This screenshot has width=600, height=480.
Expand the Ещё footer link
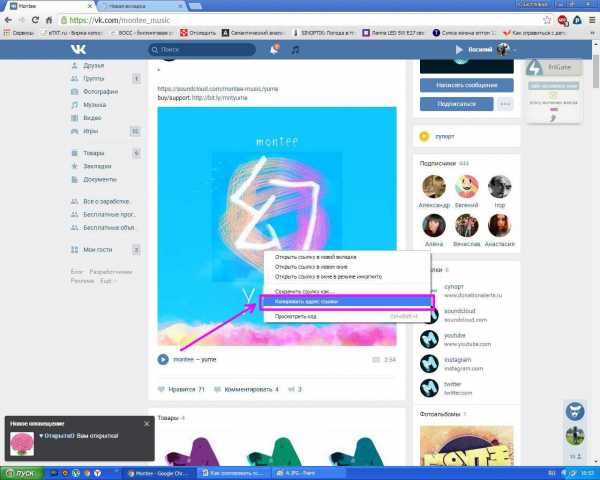pos(107,281)
